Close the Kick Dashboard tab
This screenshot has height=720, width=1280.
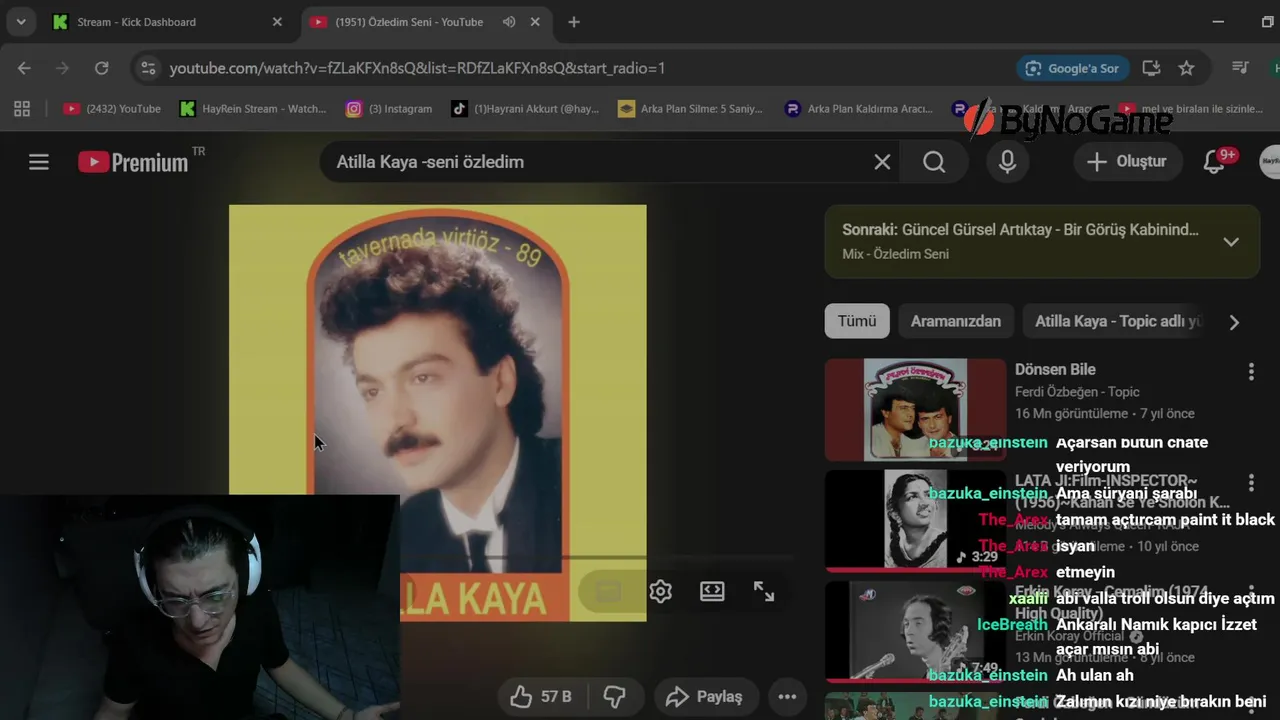[x=277, y=22]
